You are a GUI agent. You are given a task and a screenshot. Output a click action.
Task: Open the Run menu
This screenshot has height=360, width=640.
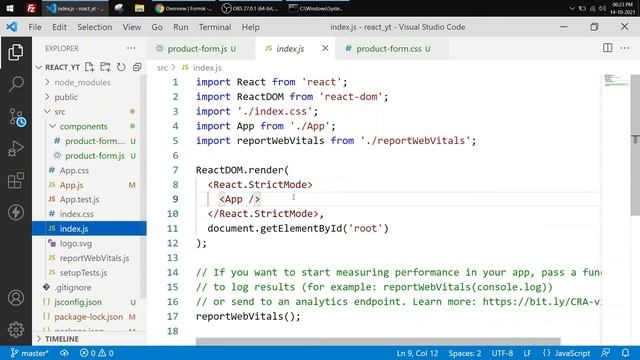pyautogui.click(x=181, y=27)
